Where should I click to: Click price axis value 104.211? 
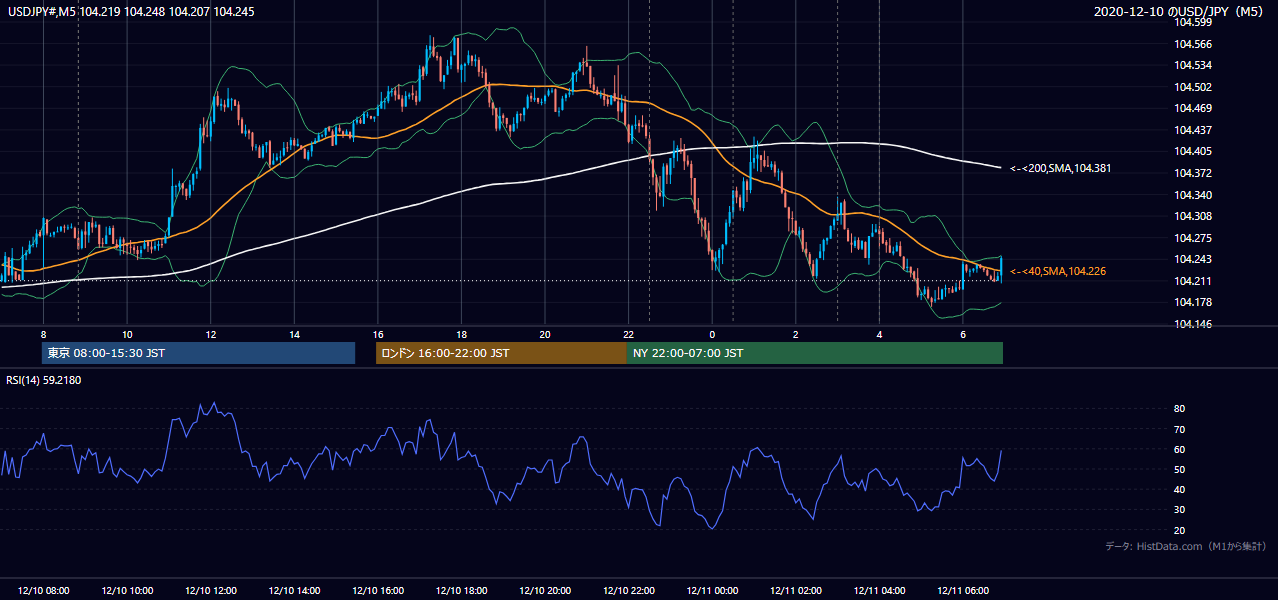point(1195,281)
